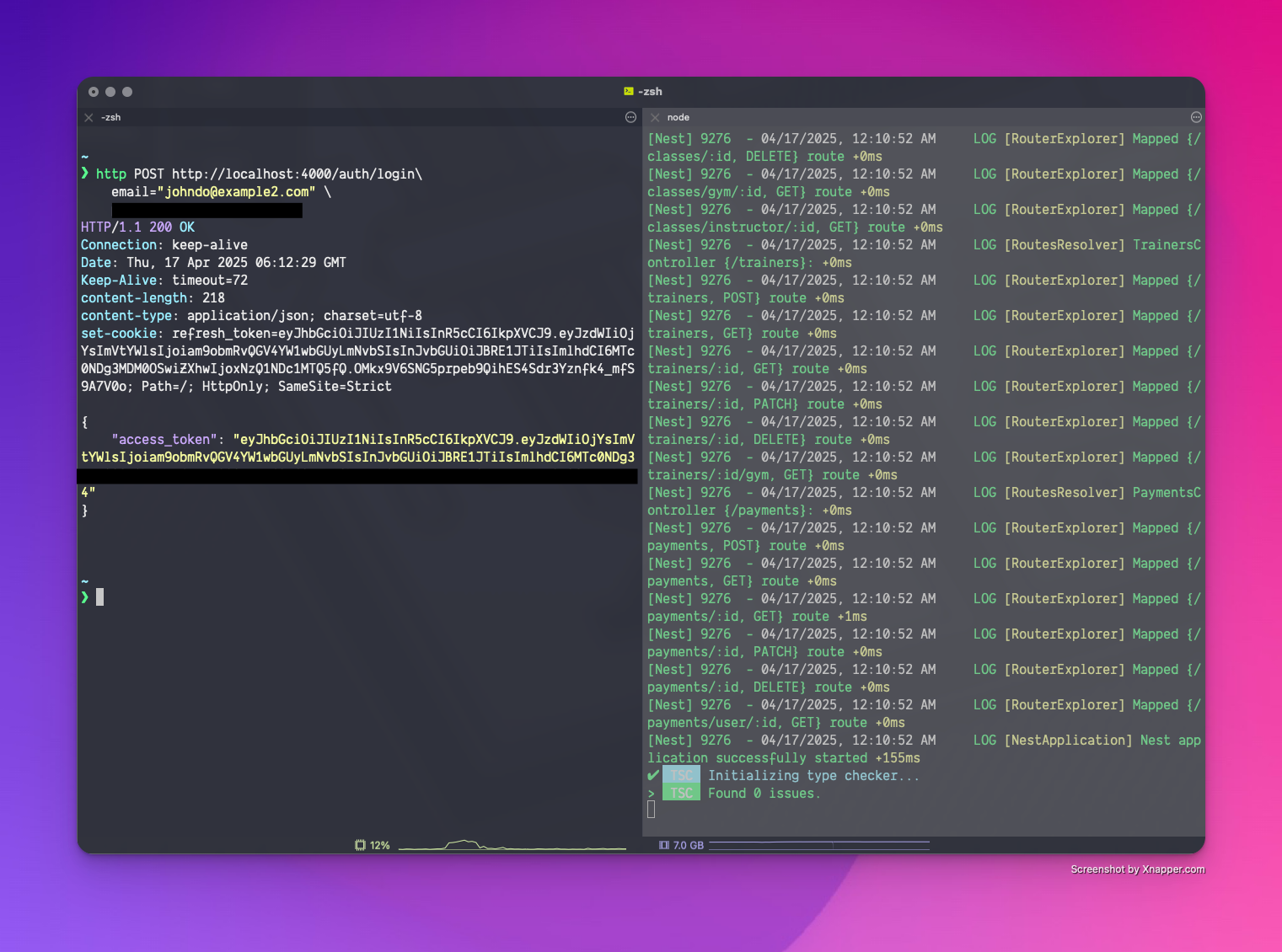This screenshot has width=1282, height=952.
Task: Click the 12% CPU readout
Action: click(x=380, y=845)
